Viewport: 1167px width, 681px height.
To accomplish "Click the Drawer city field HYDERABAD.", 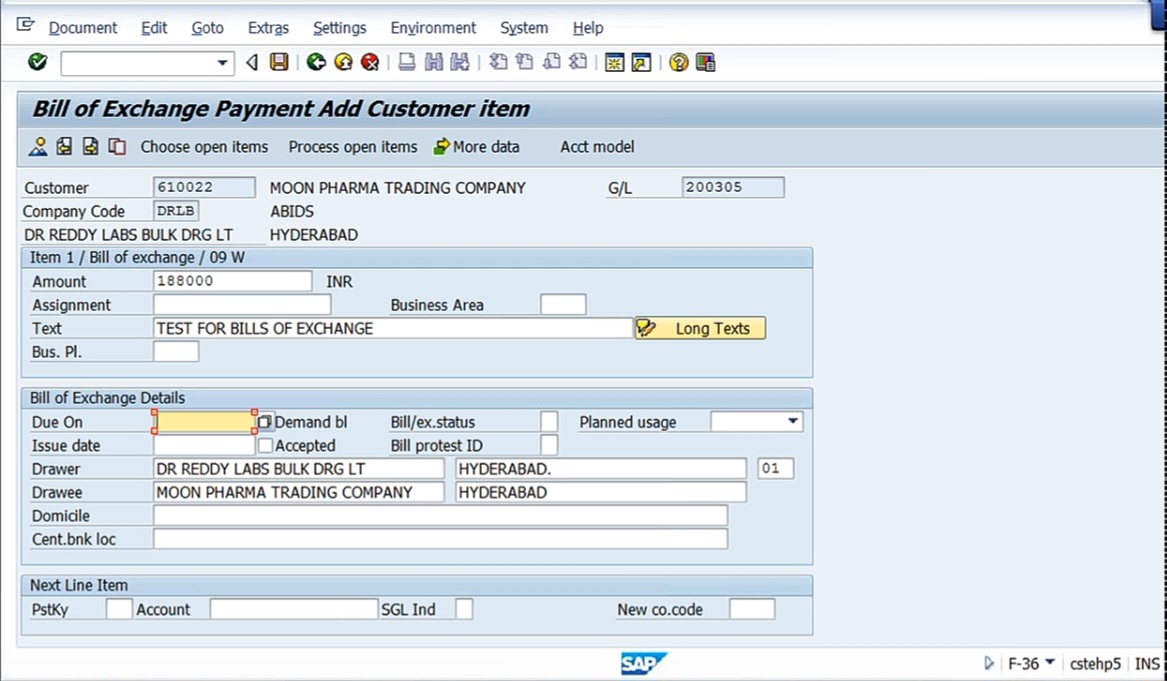I will pyautogui.click(x=601, y=469).
